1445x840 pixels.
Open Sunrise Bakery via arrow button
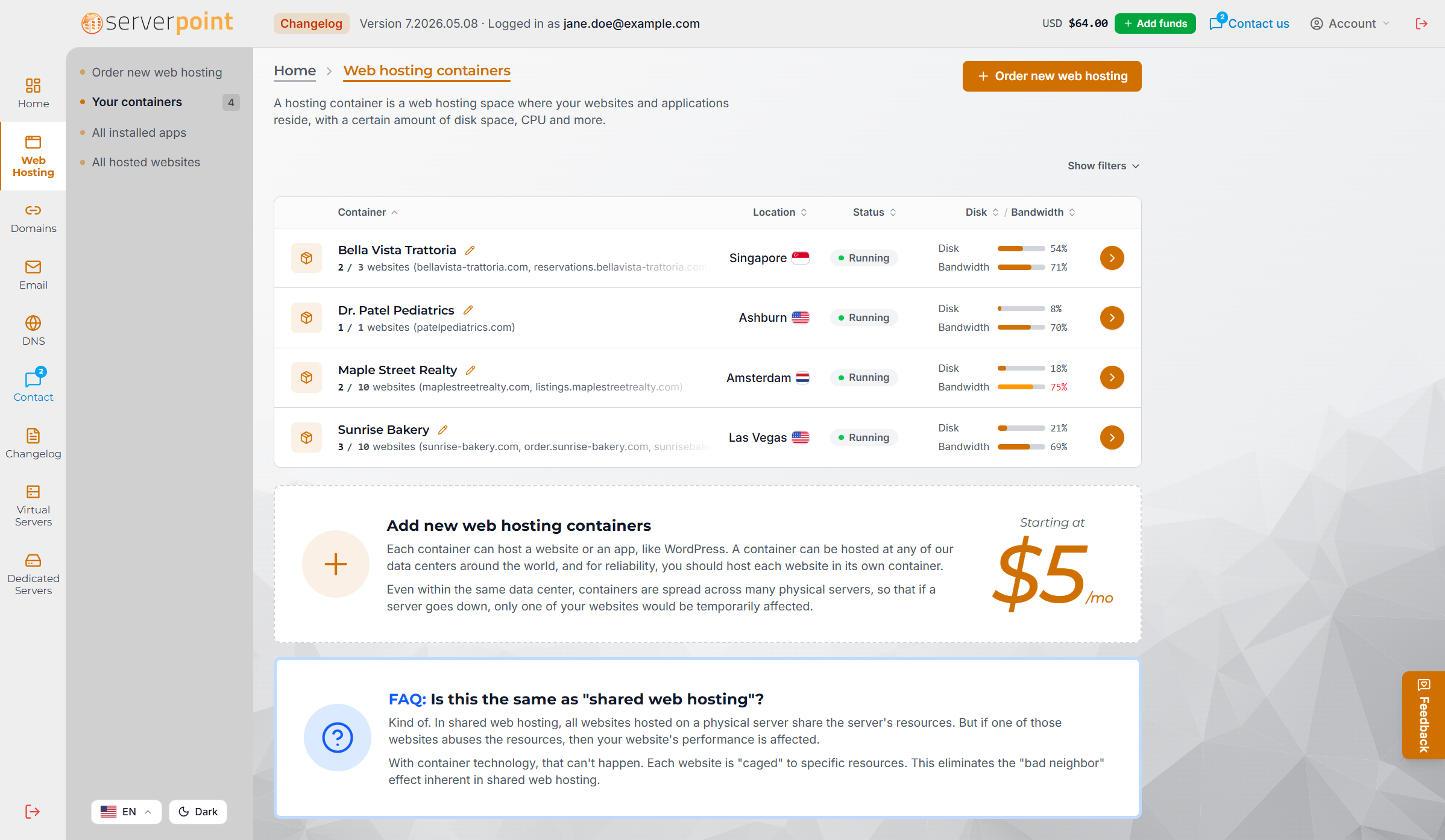point(1112,437)
